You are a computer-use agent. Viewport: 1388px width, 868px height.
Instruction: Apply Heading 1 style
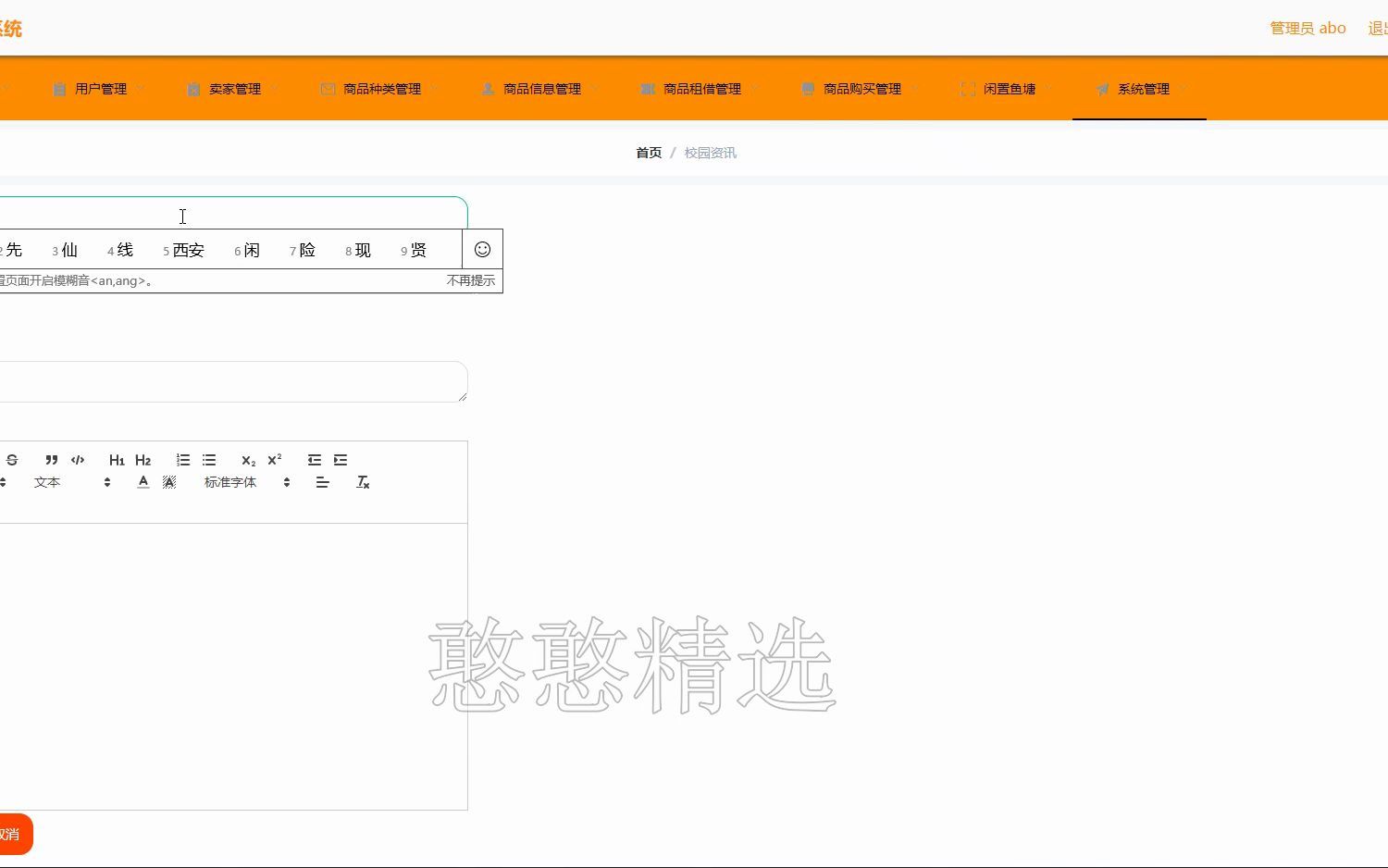click(x=117, y=460)
